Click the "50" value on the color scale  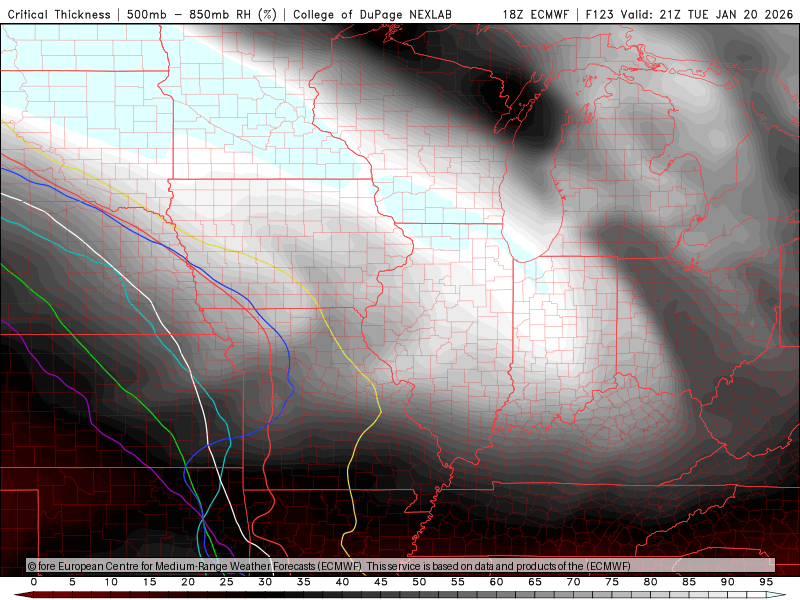tap(419, 582)
